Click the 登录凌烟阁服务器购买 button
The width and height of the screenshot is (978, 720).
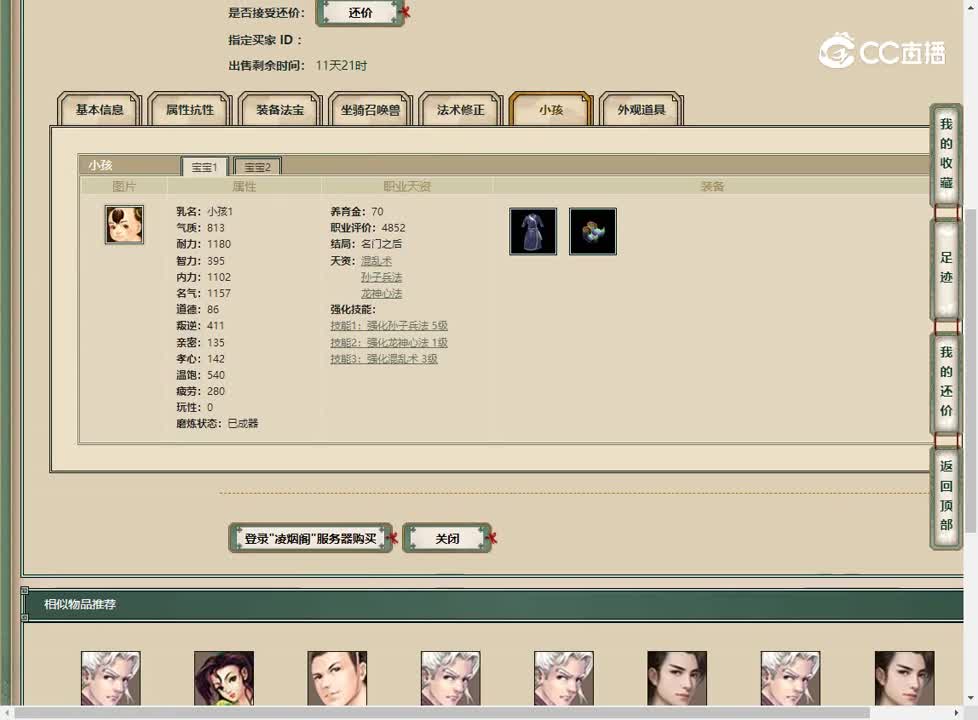pos(308,537)
